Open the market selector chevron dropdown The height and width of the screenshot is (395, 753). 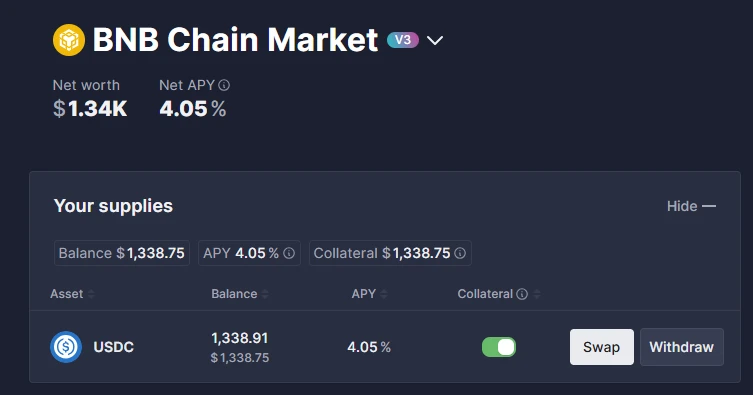(435, 40)
